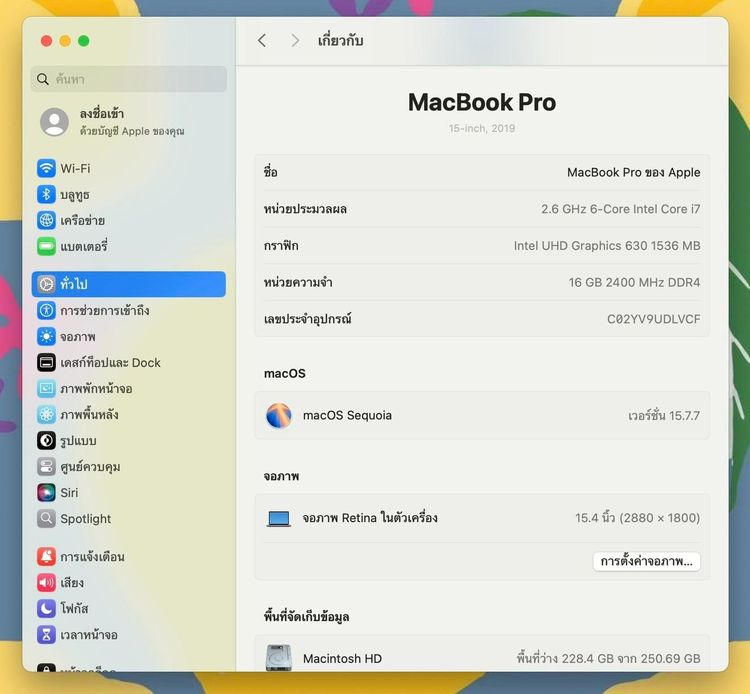Open the Focus (โฟกัส) moon icon

[46, 608]
